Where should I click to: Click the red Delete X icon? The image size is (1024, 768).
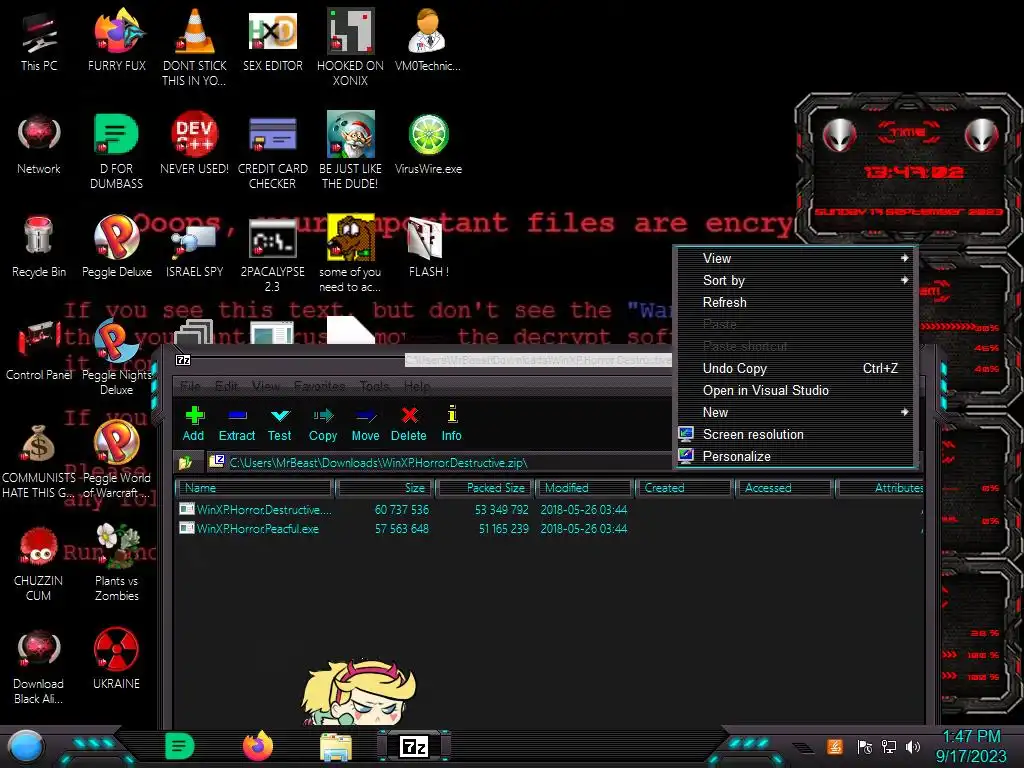point(409,424)
